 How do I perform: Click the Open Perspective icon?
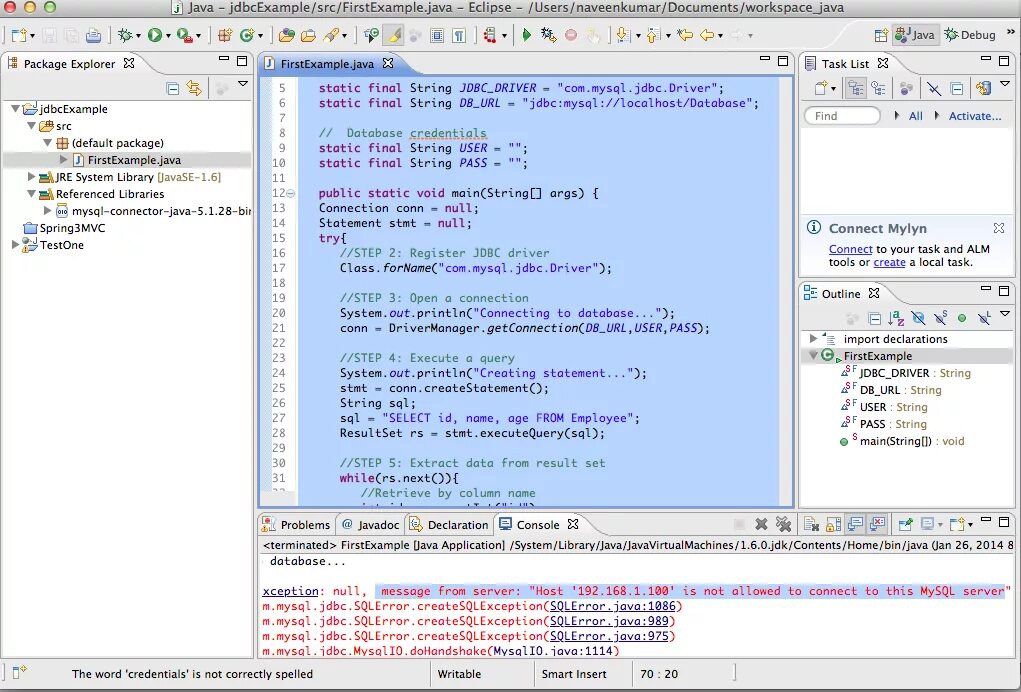tap(880, 35)
